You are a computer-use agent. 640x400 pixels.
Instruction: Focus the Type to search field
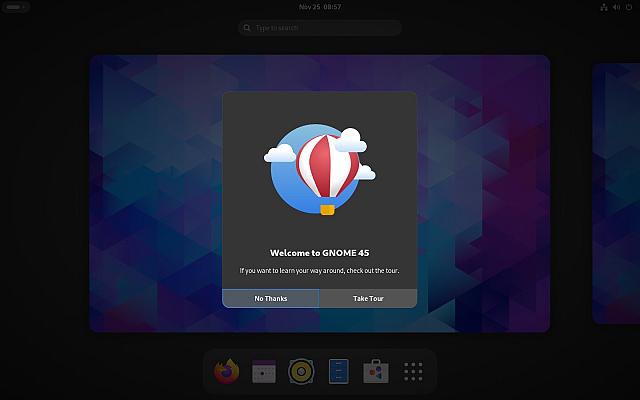320,28
